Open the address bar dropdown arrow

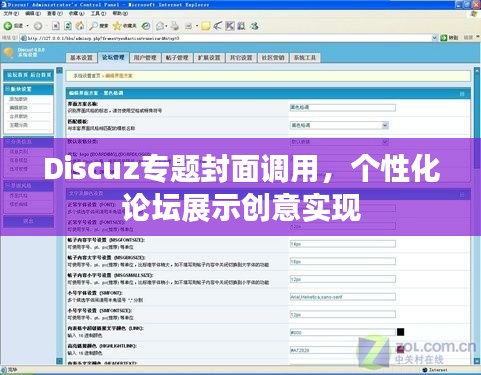434,38
